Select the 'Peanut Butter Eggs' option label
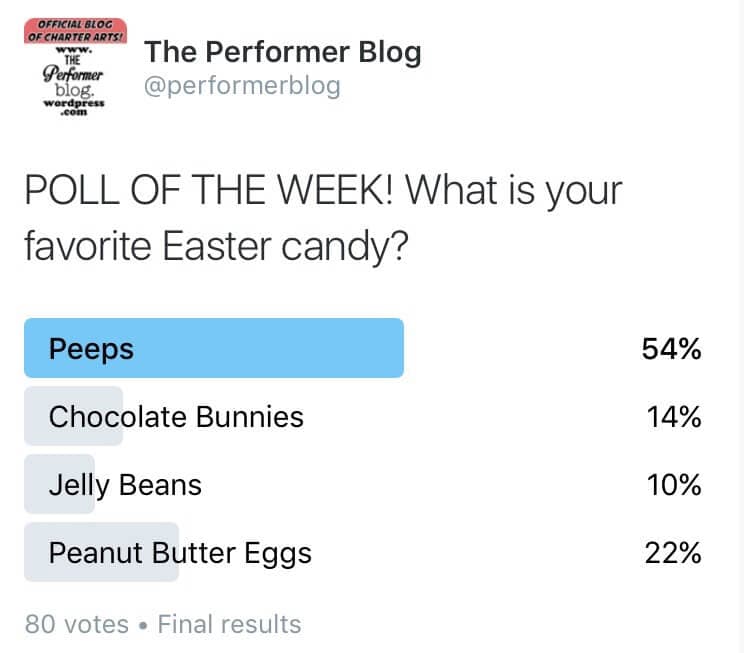The height and width of the screenshot is (653, 750). [x=180, y=552]
